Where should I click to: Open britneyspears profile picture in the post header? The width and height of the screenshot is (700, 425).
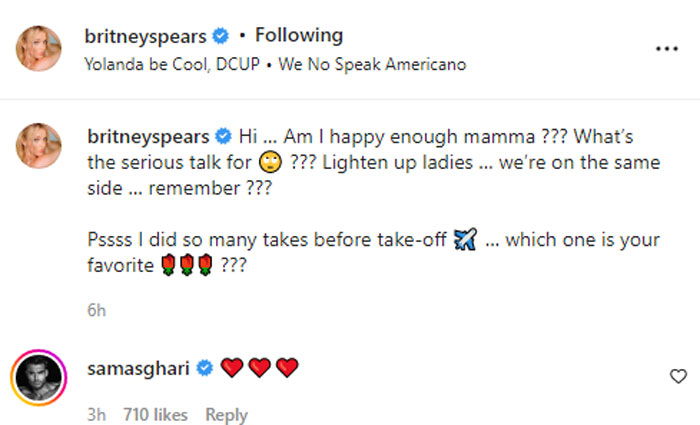point(40,49)
